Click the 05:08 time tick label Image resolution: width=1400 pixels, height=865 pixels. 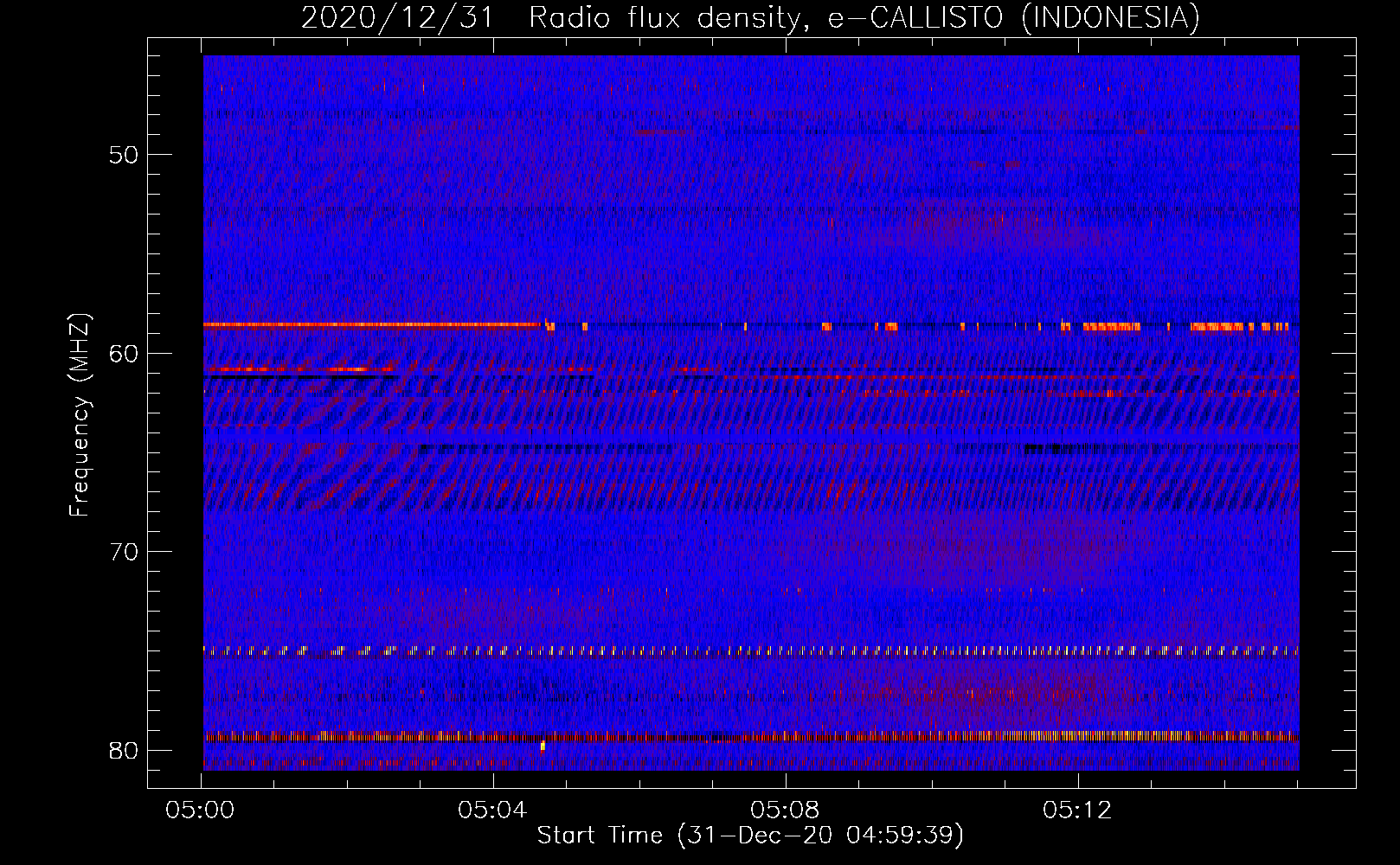785,811
